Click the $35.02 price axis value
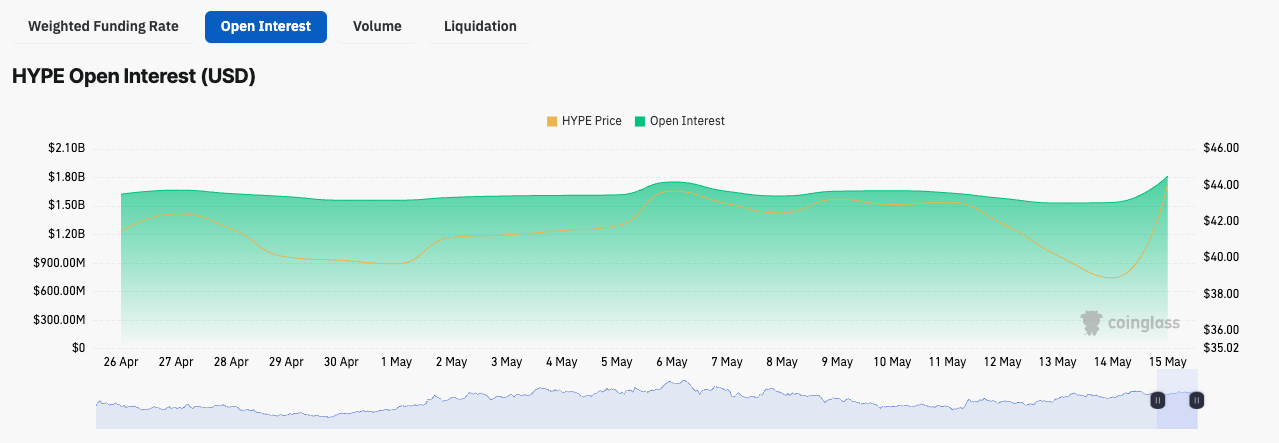 click(1222, 348)
